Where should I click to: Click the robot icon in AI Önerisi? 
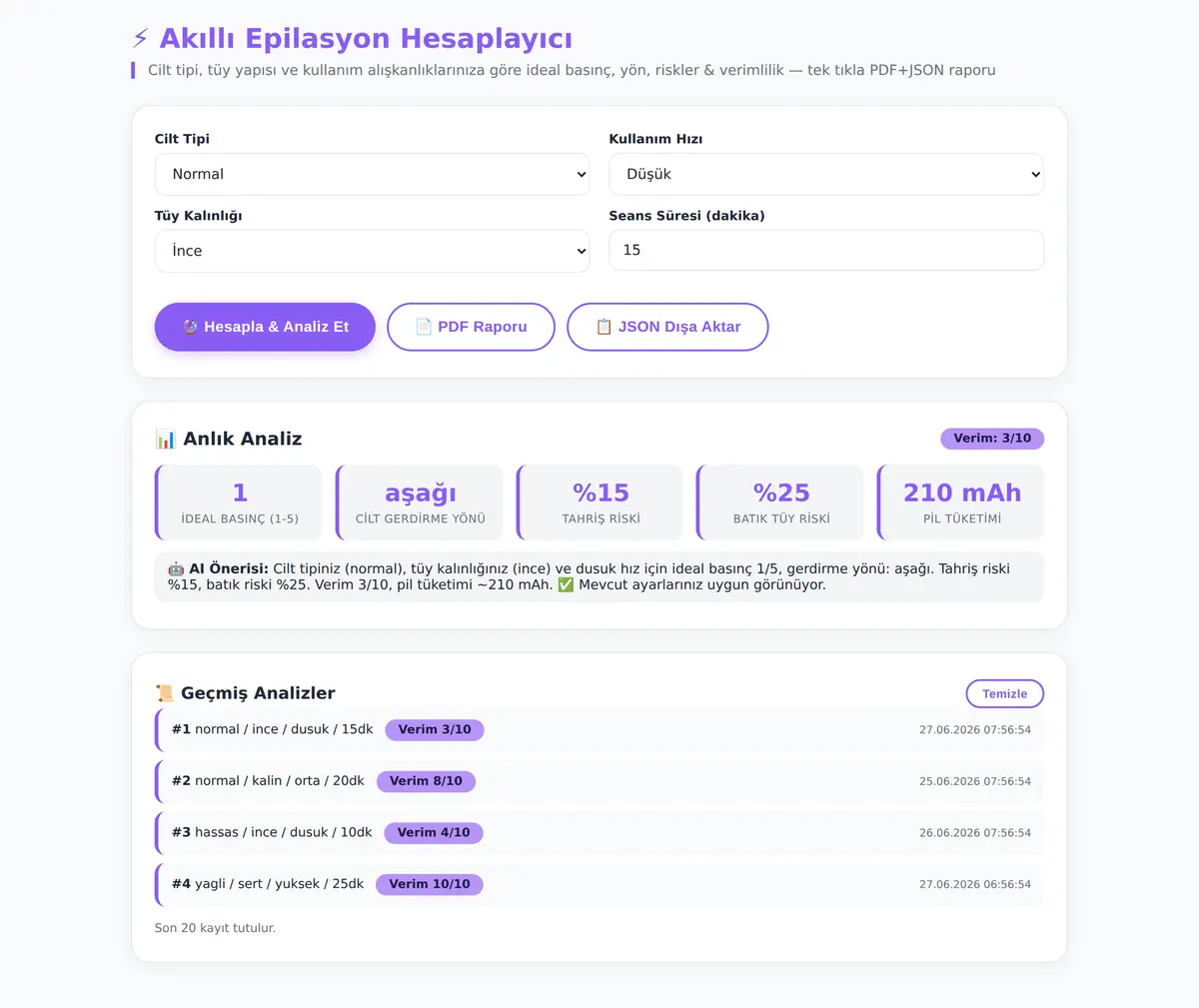tap(176, 568)
